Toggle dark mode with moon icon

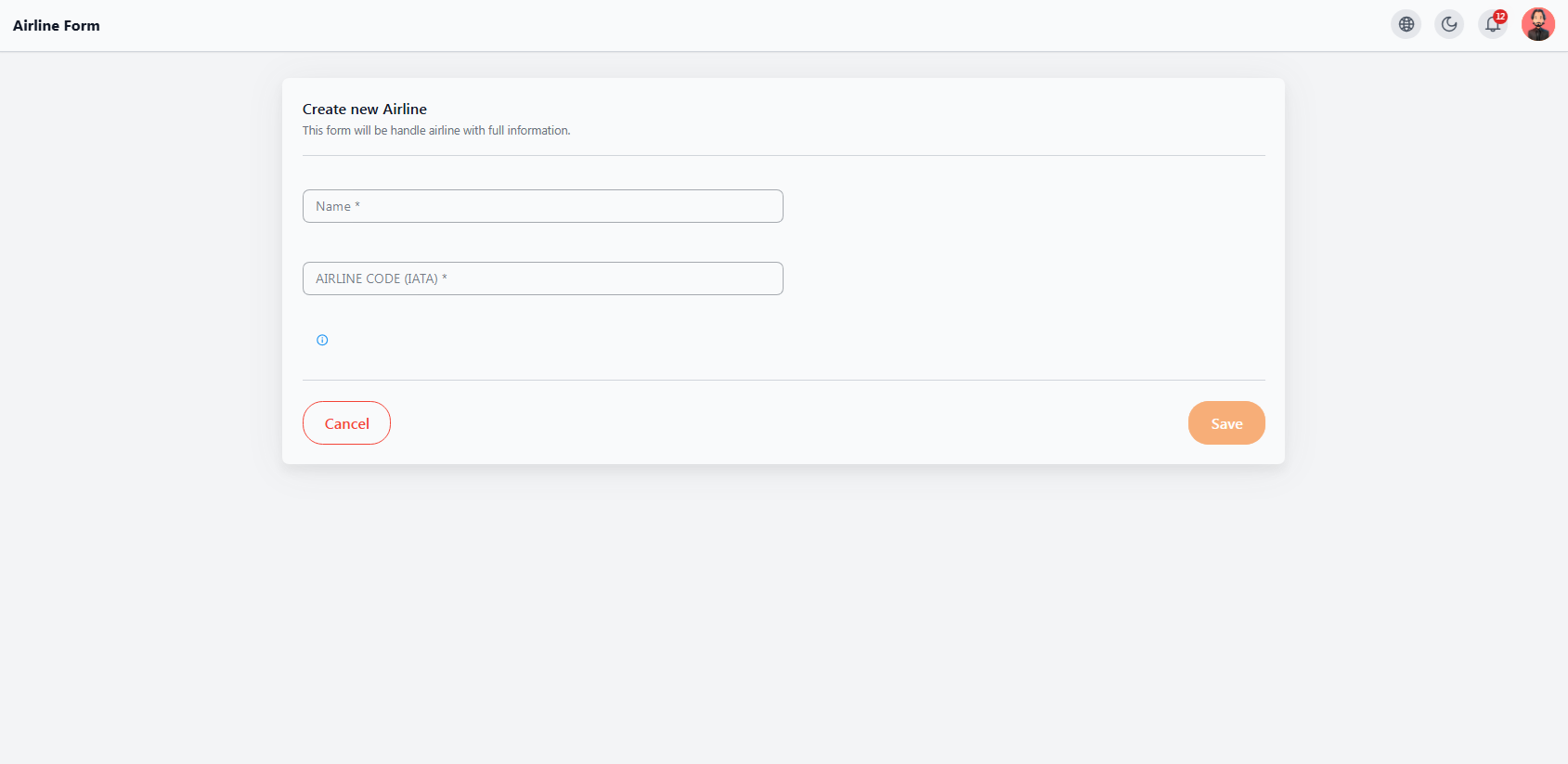[1449, 24]
